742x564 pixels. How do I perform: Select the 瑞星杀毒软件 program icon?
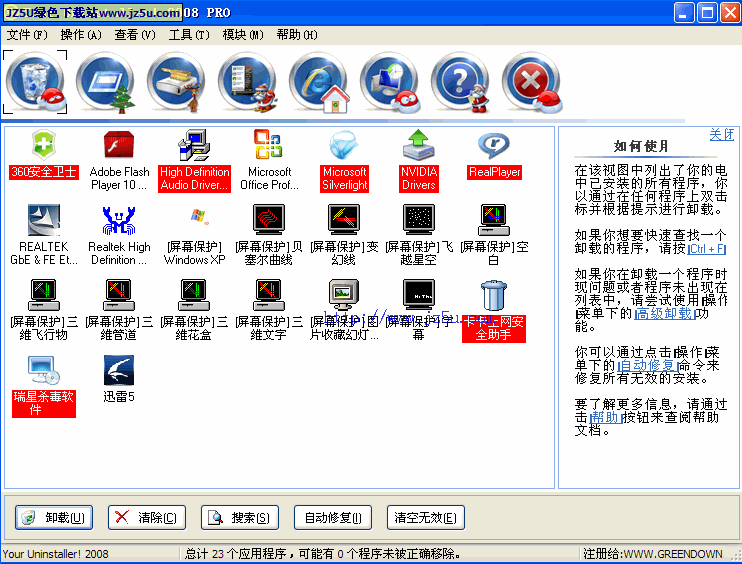pyautogui.click(x=44, y=370)
